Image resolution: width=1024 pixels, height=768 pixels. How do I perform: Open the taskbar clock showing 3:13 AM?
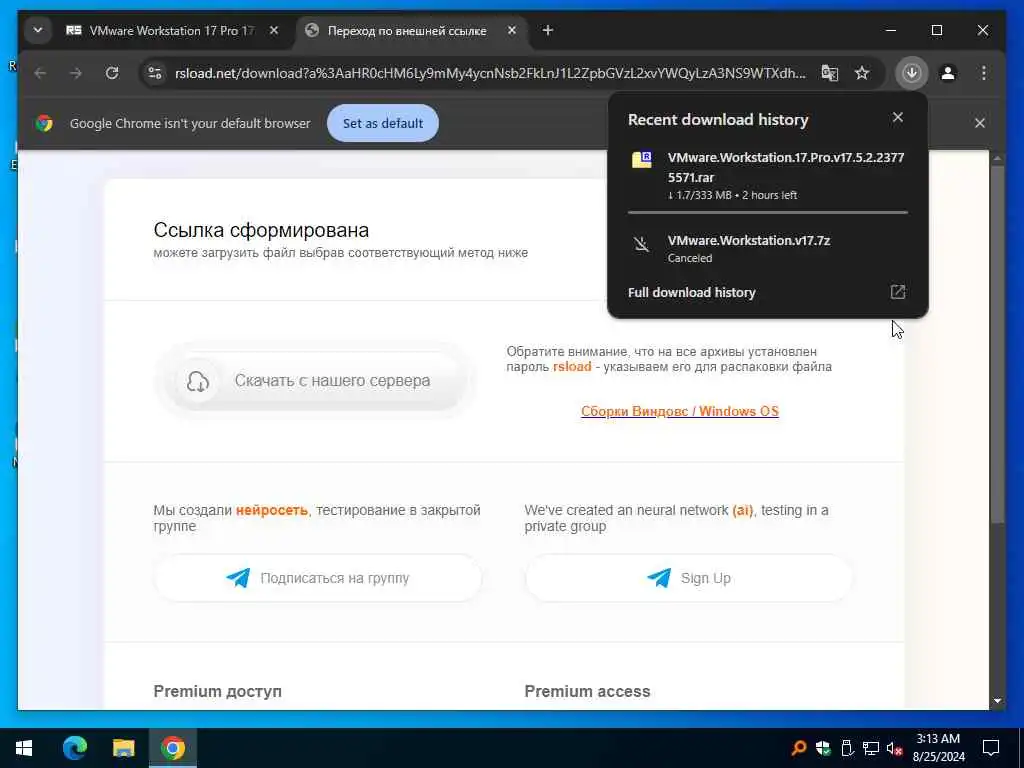[x=938, y=748]
